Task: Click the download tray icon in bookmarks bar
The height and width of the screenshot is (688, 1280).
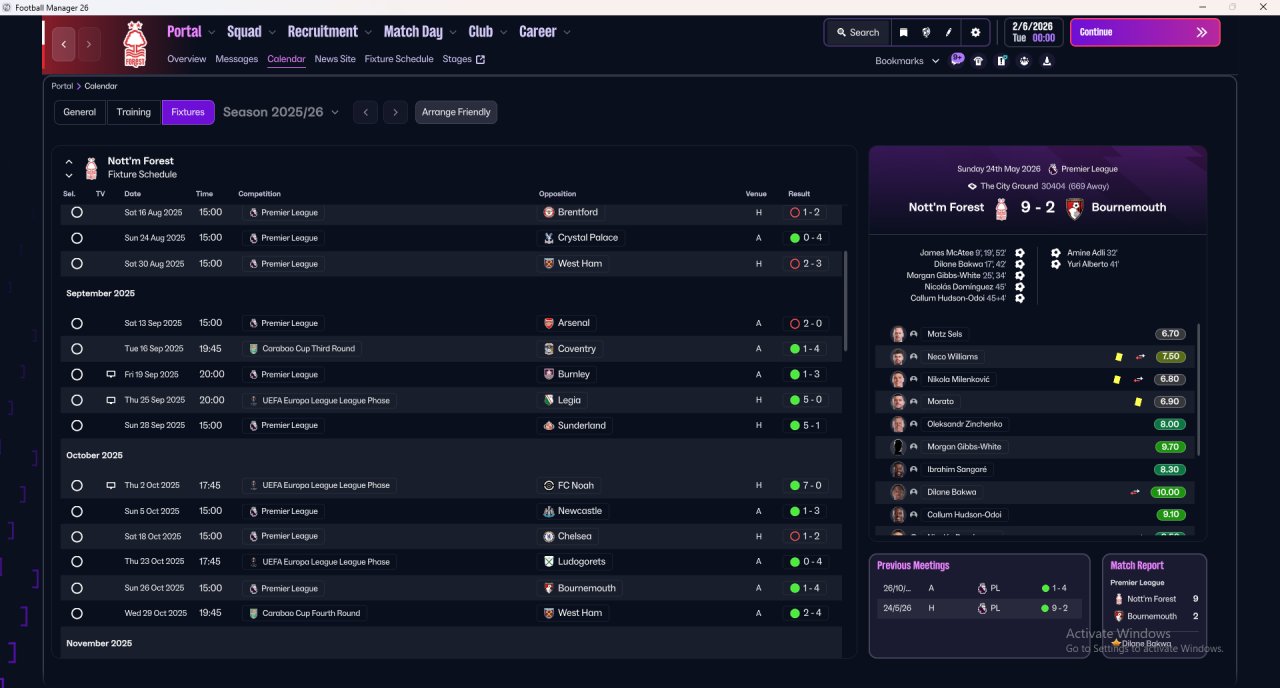Action: 1047,61
